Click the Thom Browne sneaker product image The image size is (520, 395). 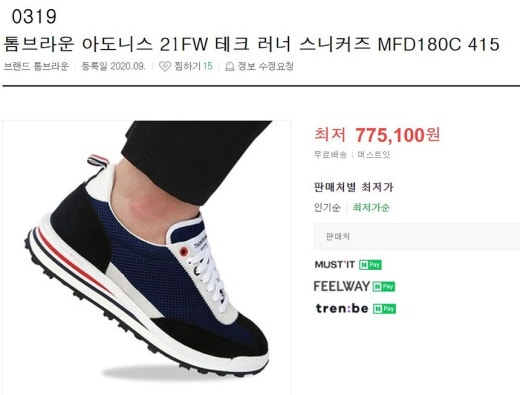click(147, 257)
